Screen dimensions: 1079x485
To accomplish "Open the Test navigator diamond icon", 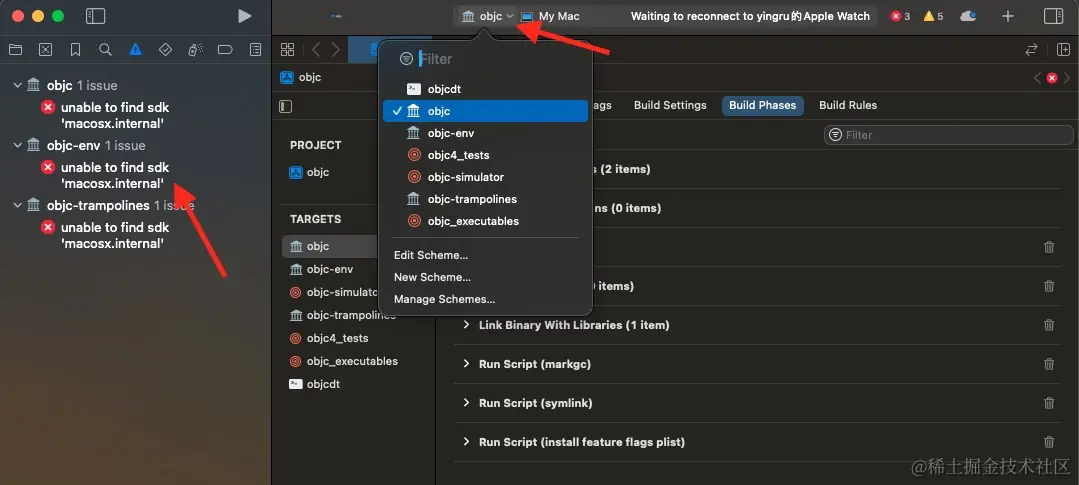I will click(165, 50).
